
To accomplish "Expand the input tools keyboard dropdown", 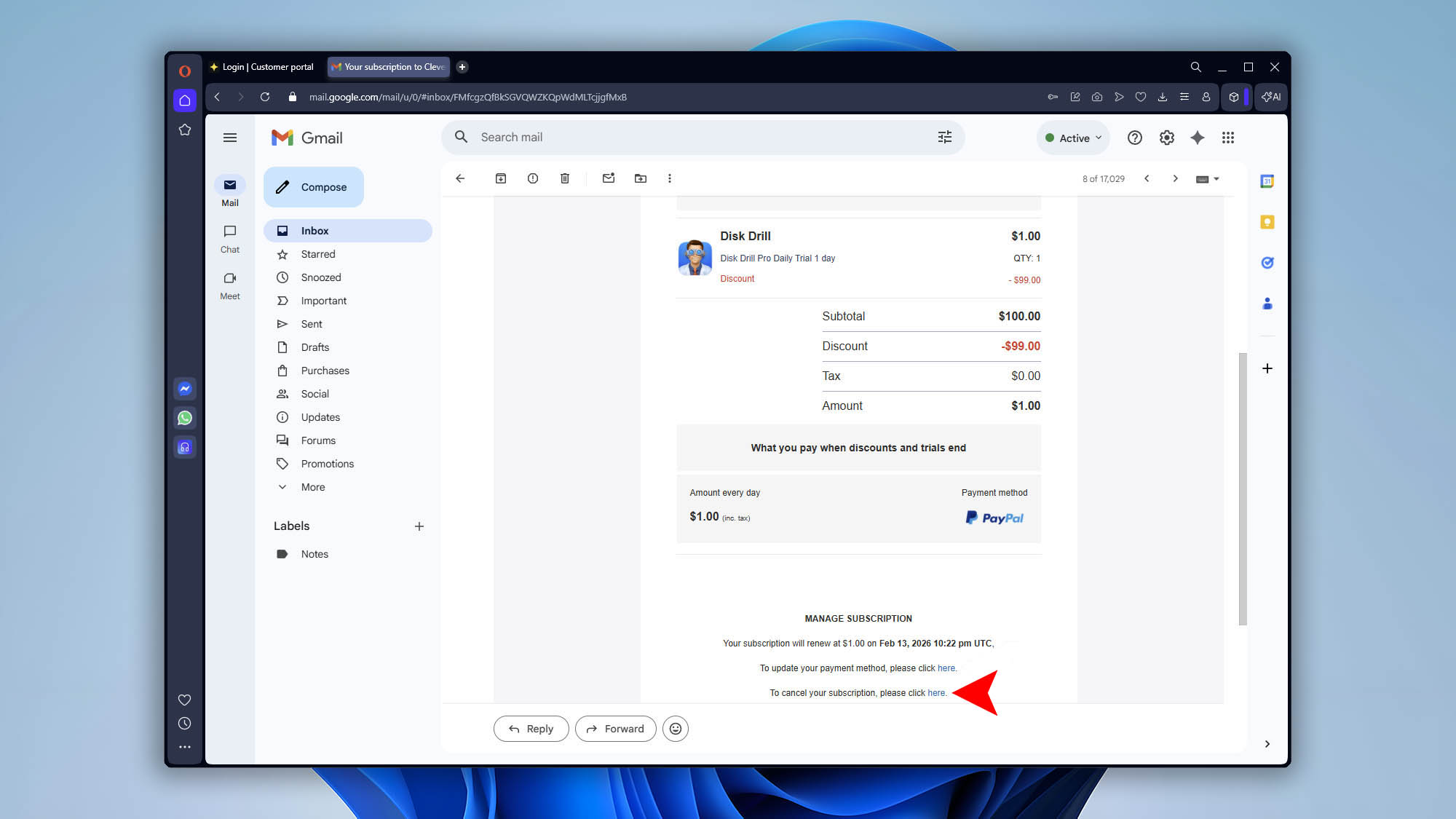I will coord(1207,178).
